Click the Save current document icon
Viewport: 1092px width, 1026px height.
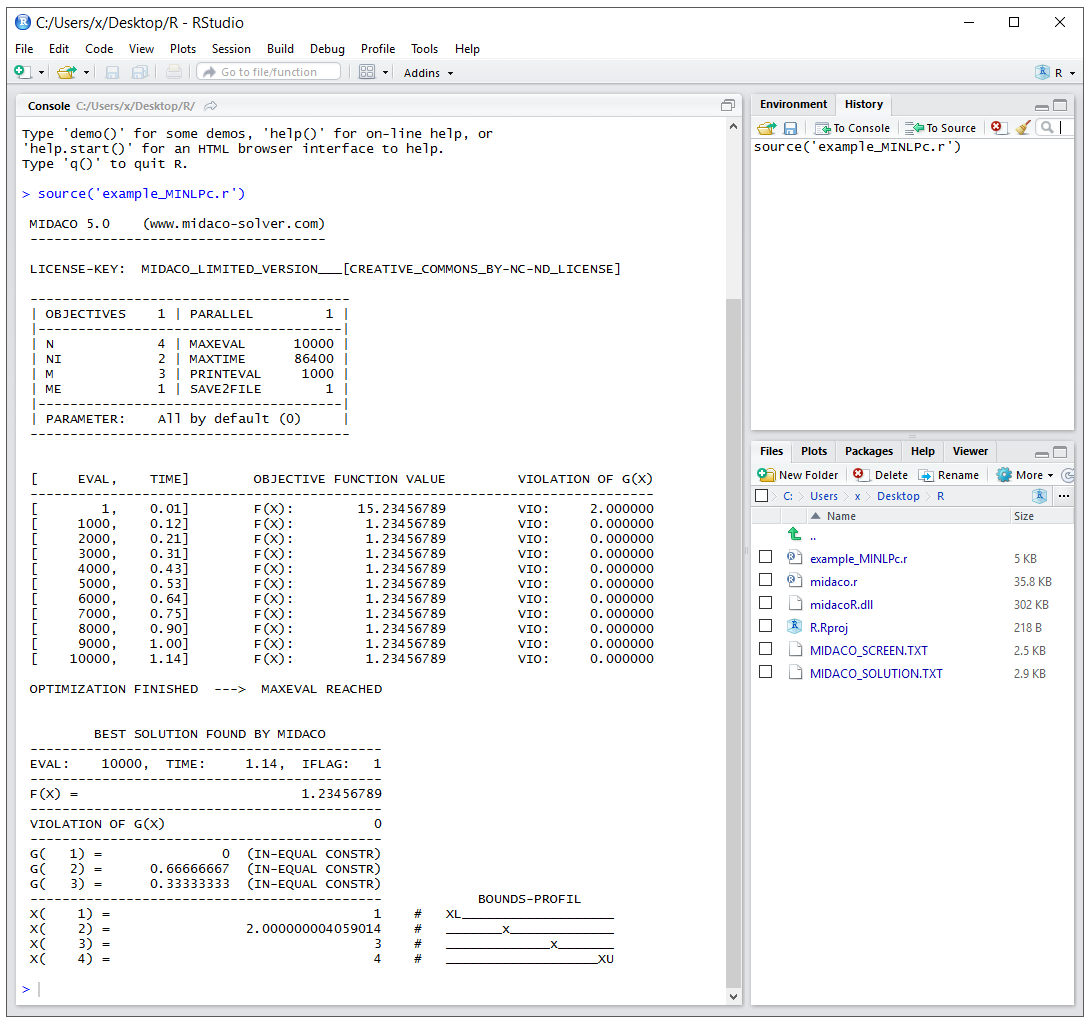point(112,72)
